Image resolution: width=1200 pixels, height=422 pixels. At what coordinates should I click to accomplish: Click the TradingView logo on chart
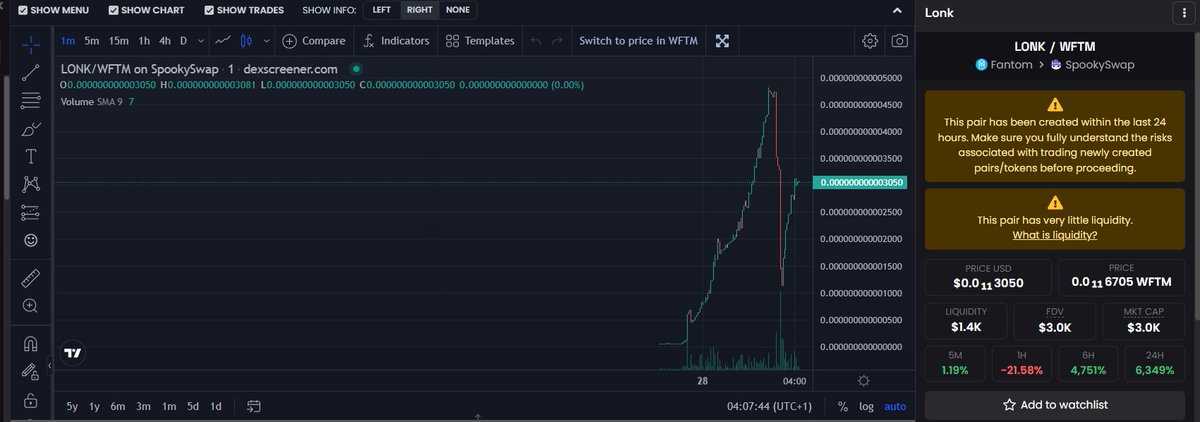point(72,352)
